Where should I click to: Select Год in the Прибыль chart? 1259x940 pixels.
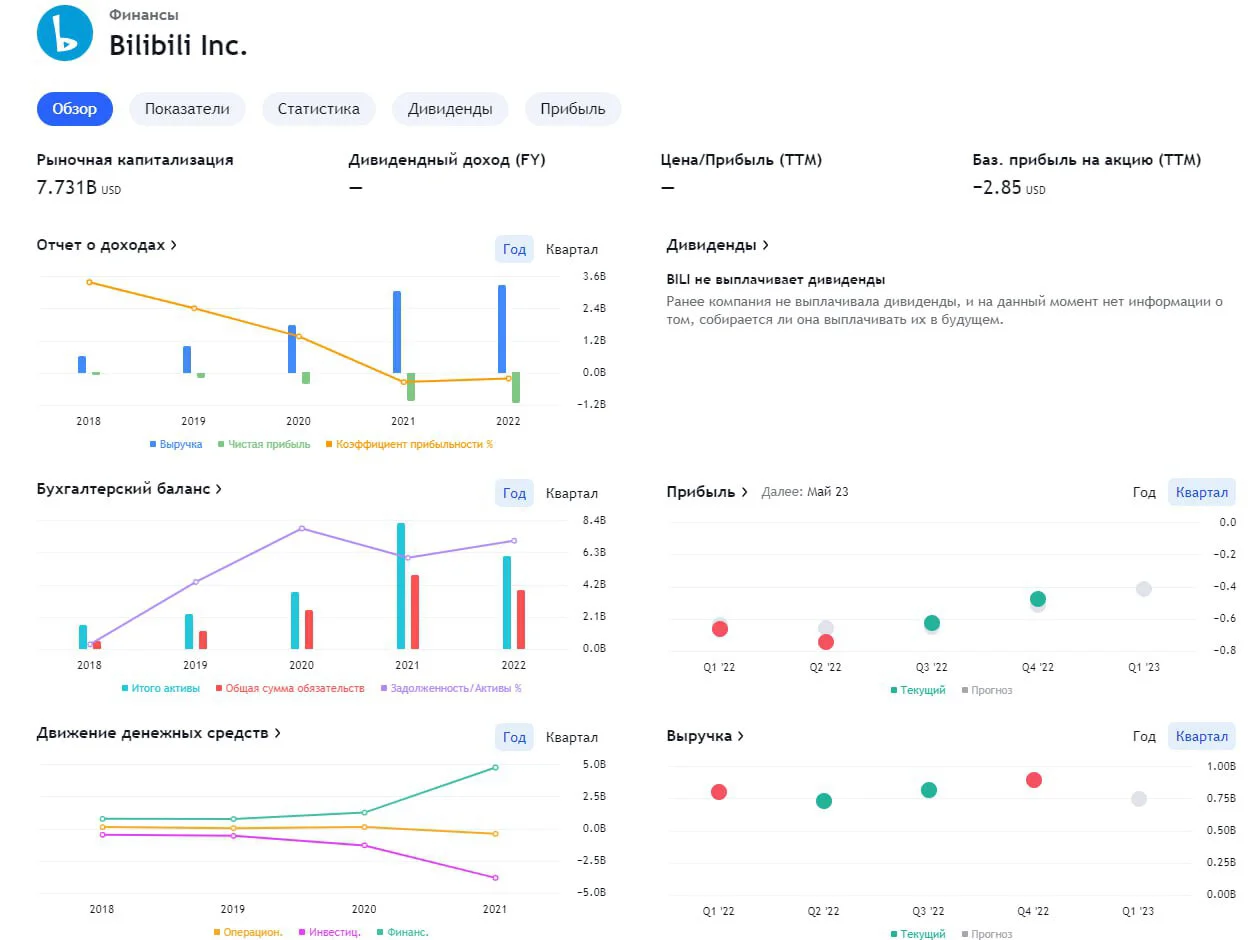point(1144,492)
